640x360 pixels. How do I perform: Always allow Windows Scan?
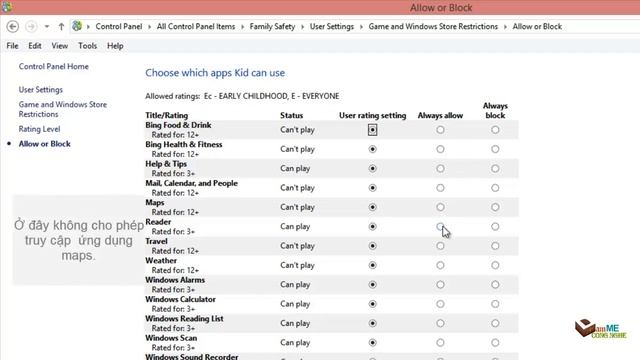[x=440, y=343]
